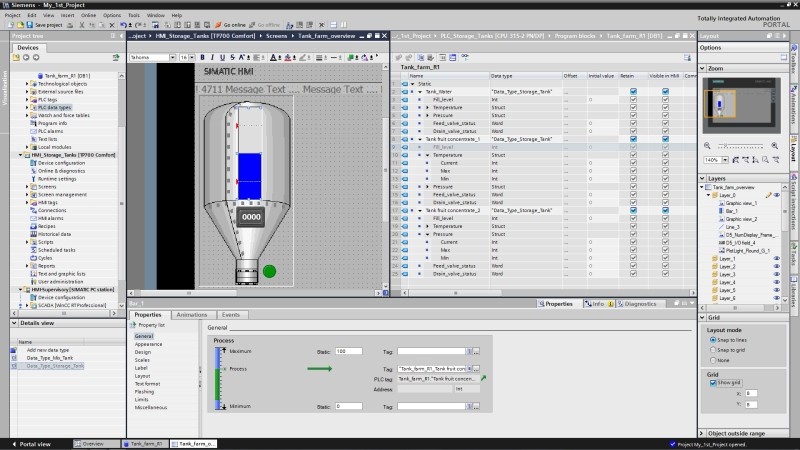Open the Project menu
Screen dimensions: 800x450
point(12,15)
